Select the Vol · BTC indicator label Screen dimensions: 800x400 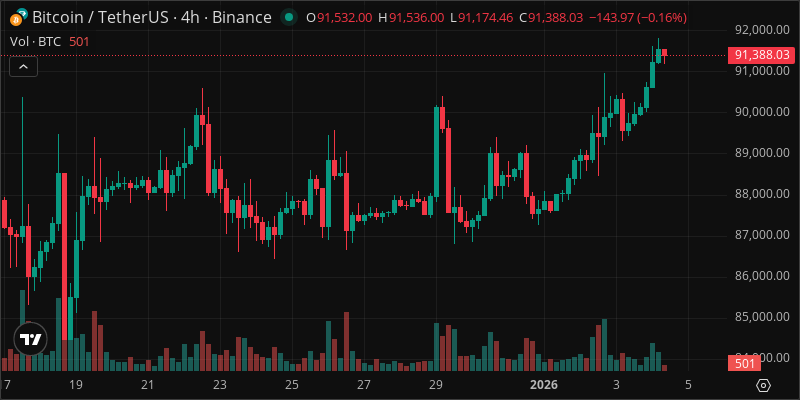pyautogui.click(x=36, y=41)
